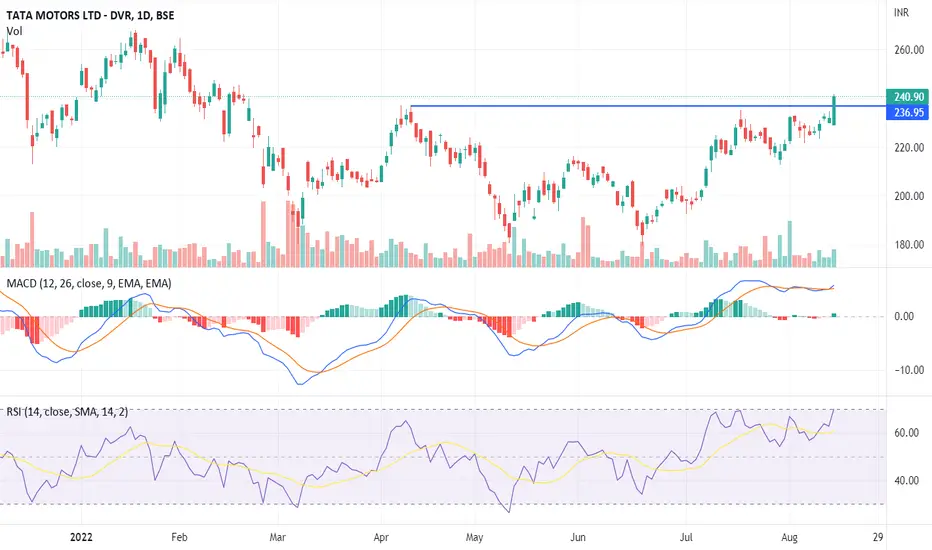Click the 200.00 price axis label
The height and width of the screenshot is (550, 932).
pyautogui.click(x=909, y=196)
